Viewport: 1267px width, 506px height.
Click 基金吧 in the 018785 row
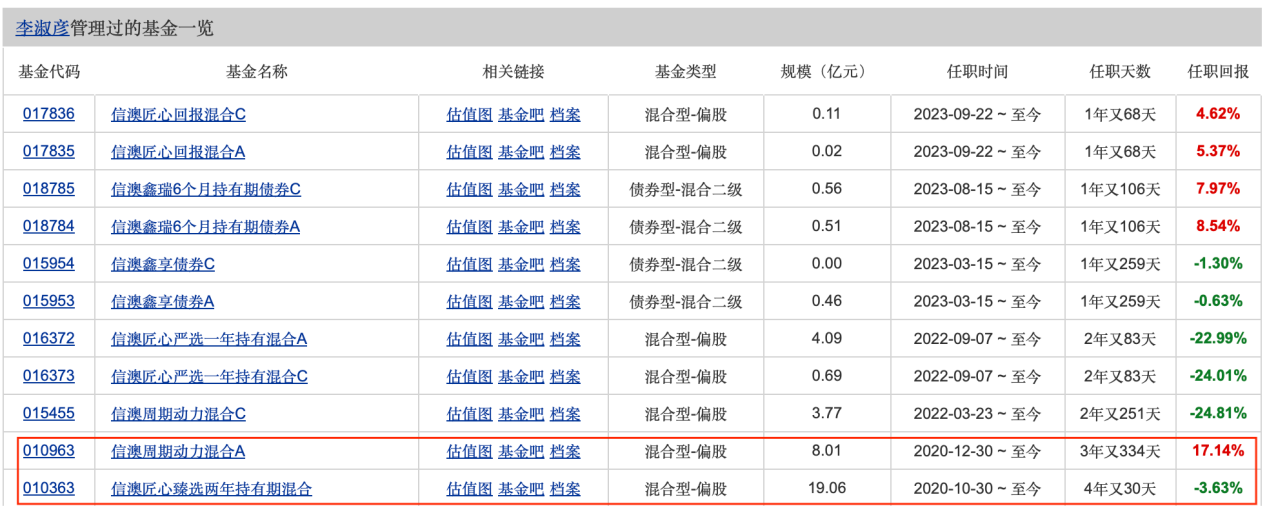[x=521, y=189]
